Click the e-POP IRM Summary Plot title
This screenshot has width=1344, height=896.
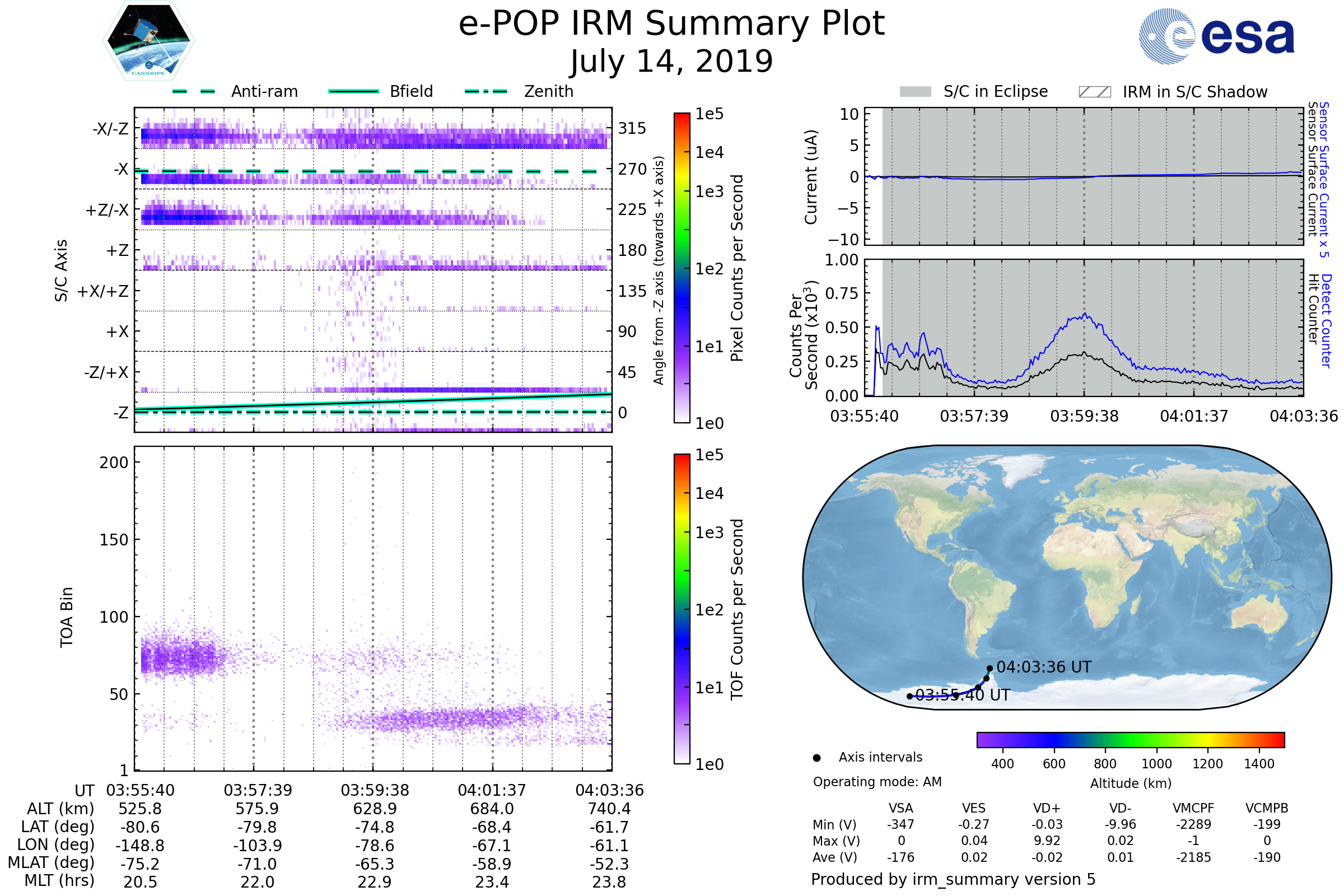click(x=671, y=24)
